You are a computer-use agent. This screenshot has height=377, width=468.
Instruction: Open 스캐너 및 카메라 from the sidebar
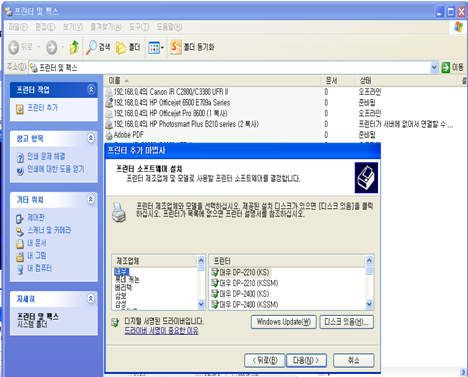[49, 230]
